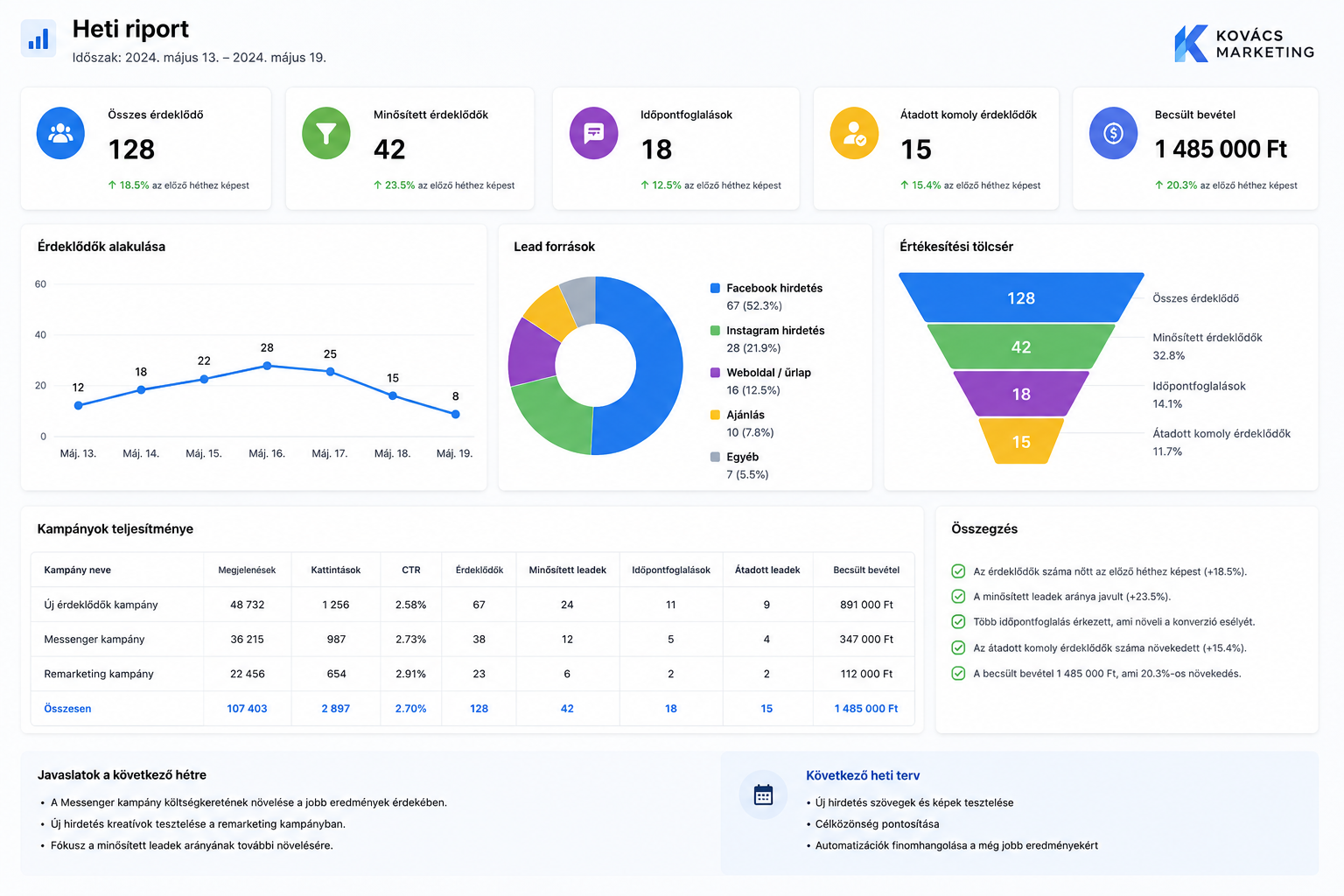The height and width of the screenshot is (896, 1344).
Task: Click checkmark beside 'Az érdeklődők száma nőtt'
Action: [x=958, y=571]
